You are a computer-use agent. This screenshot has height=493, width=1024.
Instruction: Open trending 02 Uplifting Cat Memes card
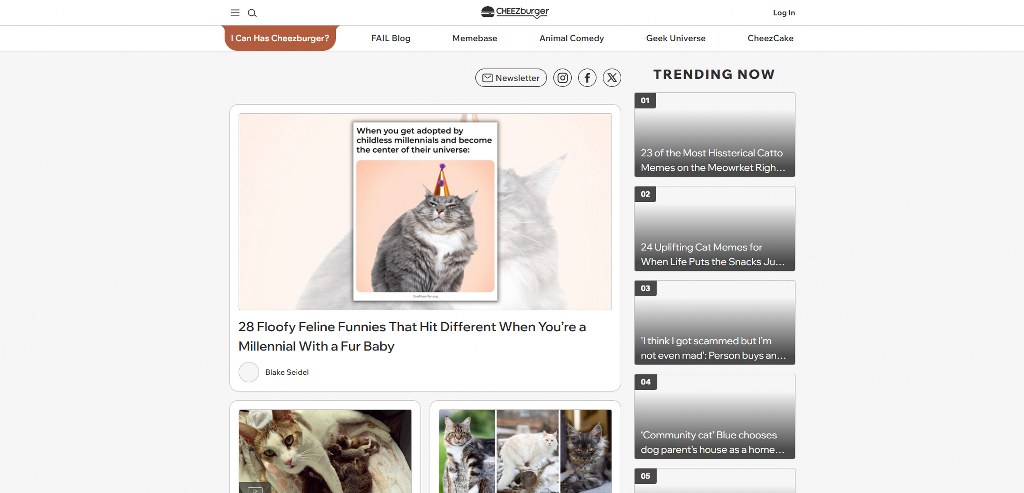tap(714, 229)
